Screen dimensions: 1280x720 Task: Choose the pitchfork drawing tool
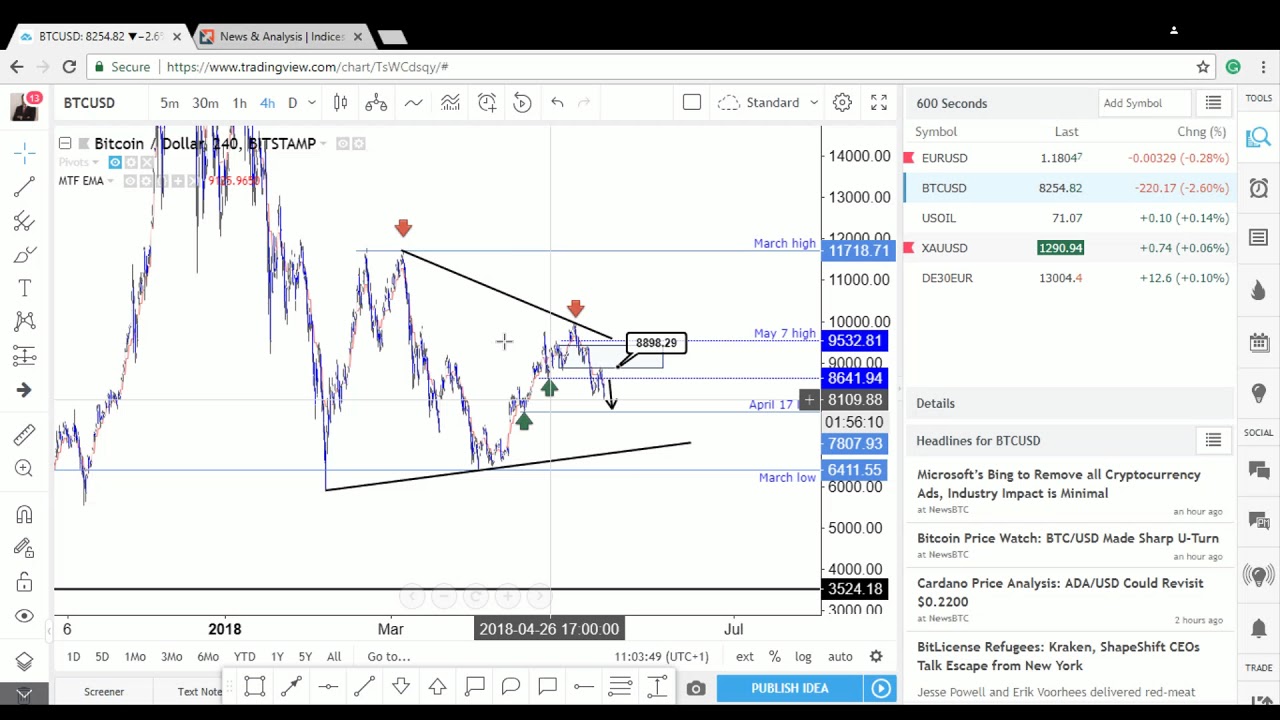[24, 220]
